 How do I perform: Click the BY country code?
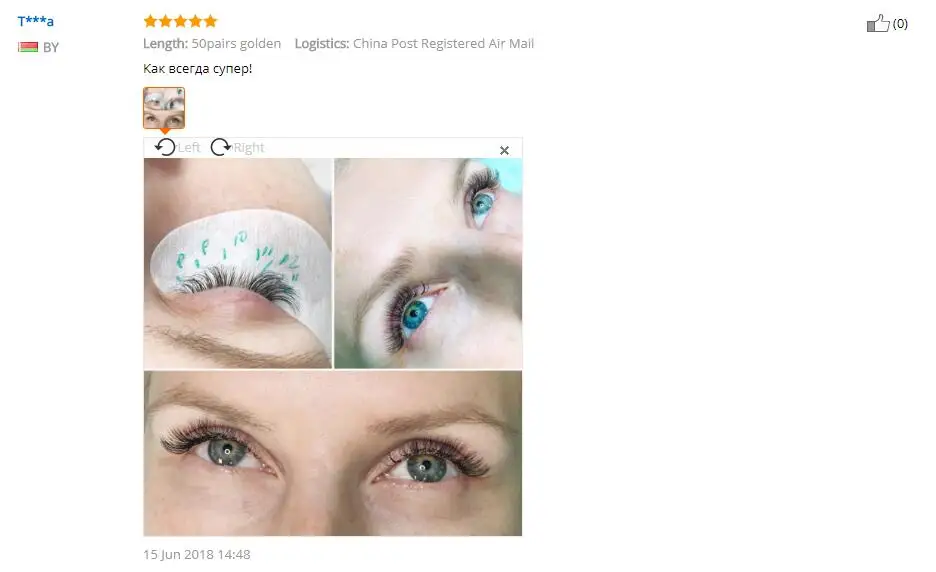pos(51,47)
